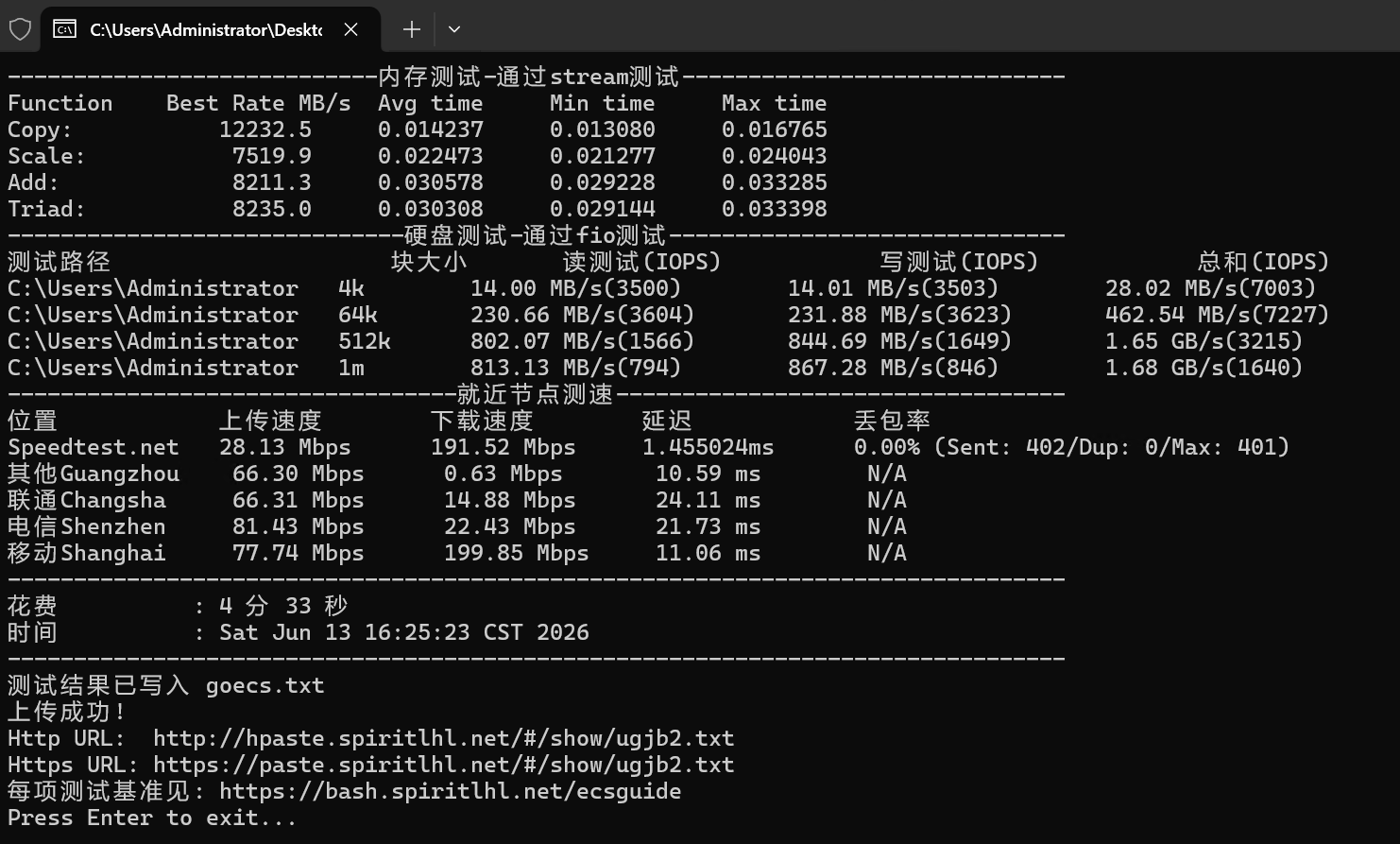This screenshot has width=1400, height=844.
Task: Open the Https URL paste.spiritlhl.net link
Action: click(x=443, y=765)
